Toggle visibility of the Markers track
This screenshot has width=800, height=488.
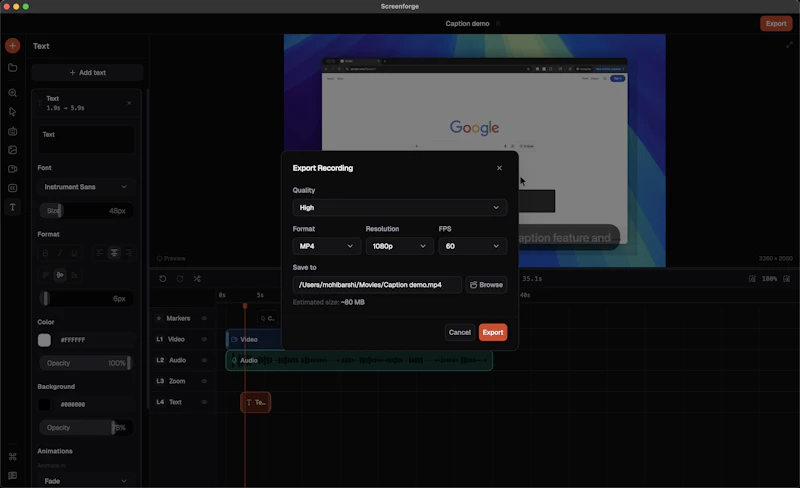click(204, 318)
